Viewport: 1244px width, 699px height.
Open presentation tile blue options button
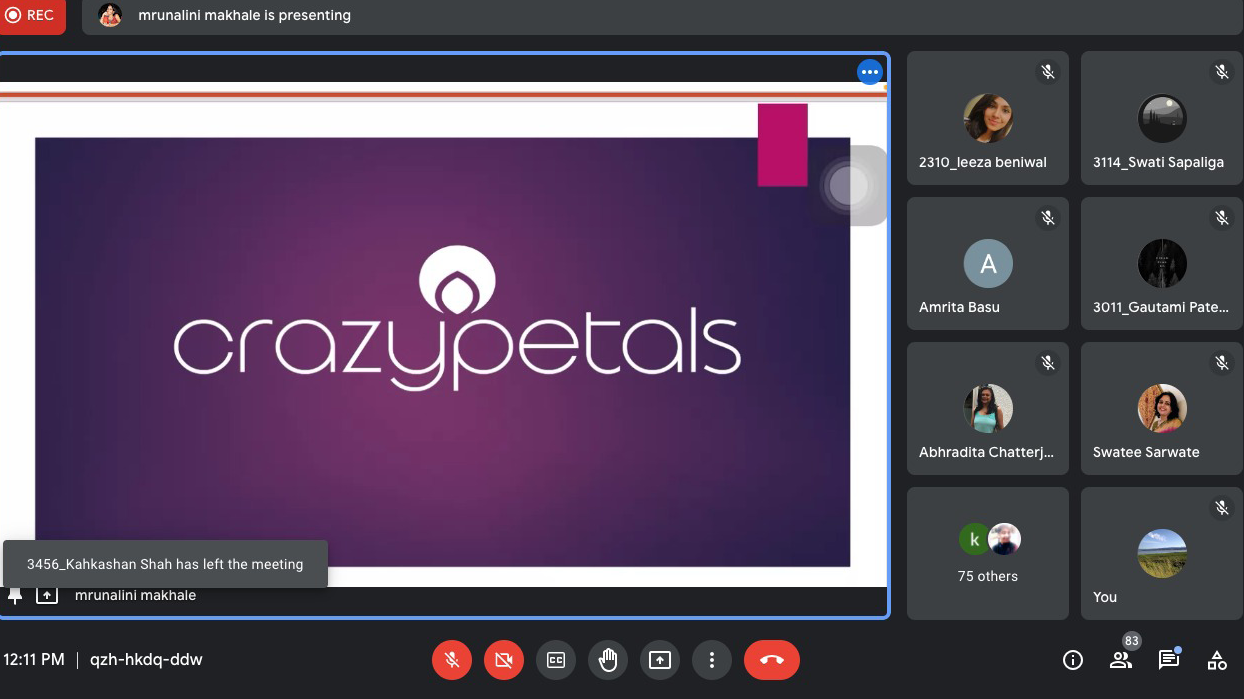click(869, 72)
